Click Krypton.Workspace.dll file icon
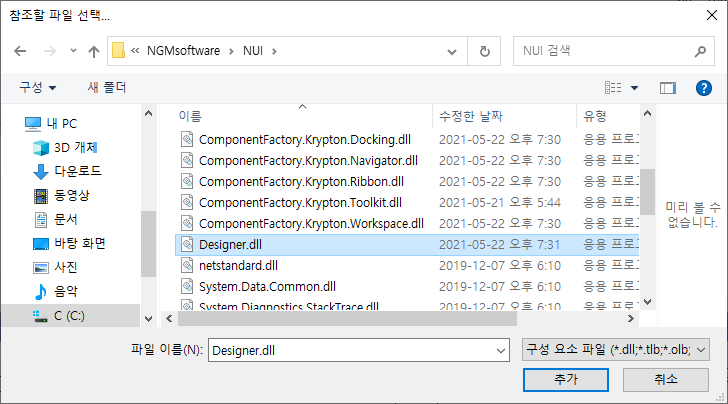Screen dimensions: 728x404 click(x=187, y=223)
